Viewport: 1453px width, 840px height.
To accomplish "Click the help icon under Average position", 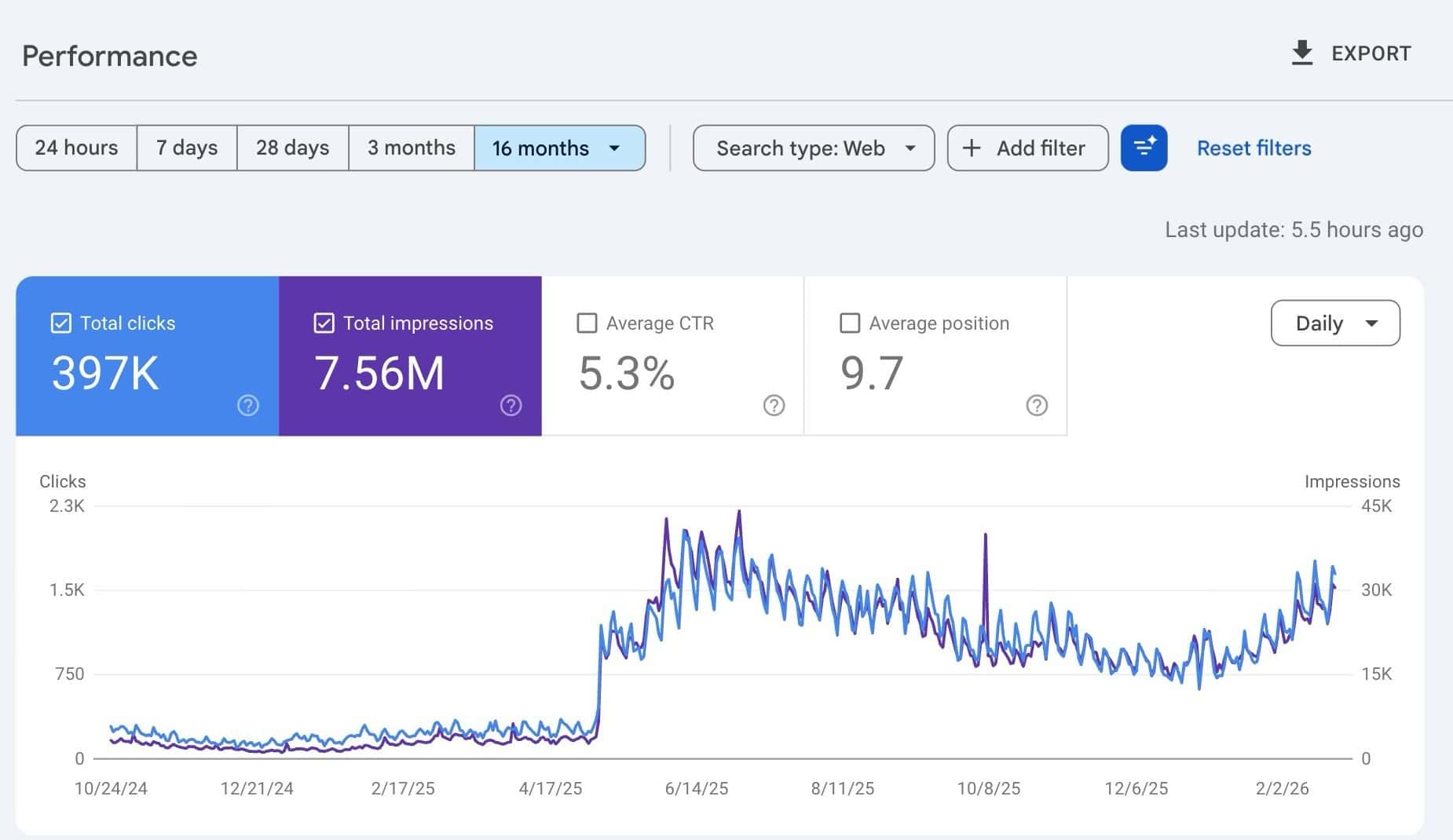I will coord(1038,406).
